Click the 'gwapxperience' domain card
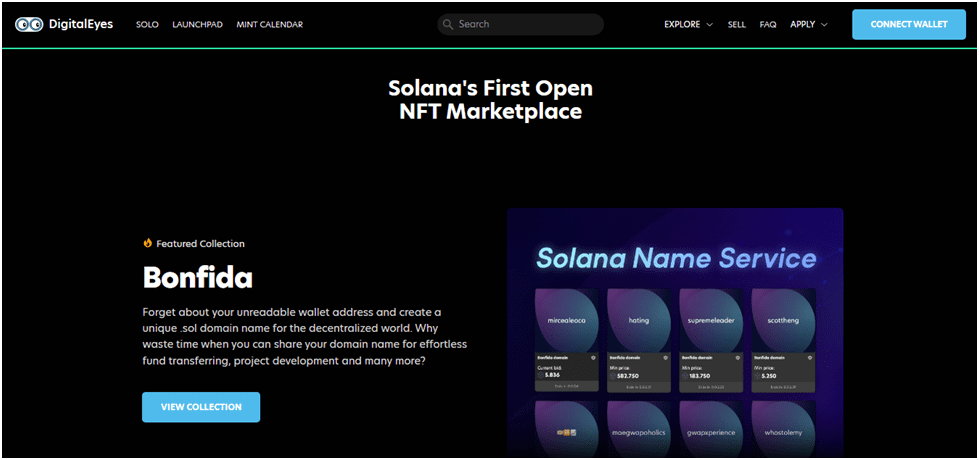This screenshot has height=460, width=979. [x=711, y=429]
